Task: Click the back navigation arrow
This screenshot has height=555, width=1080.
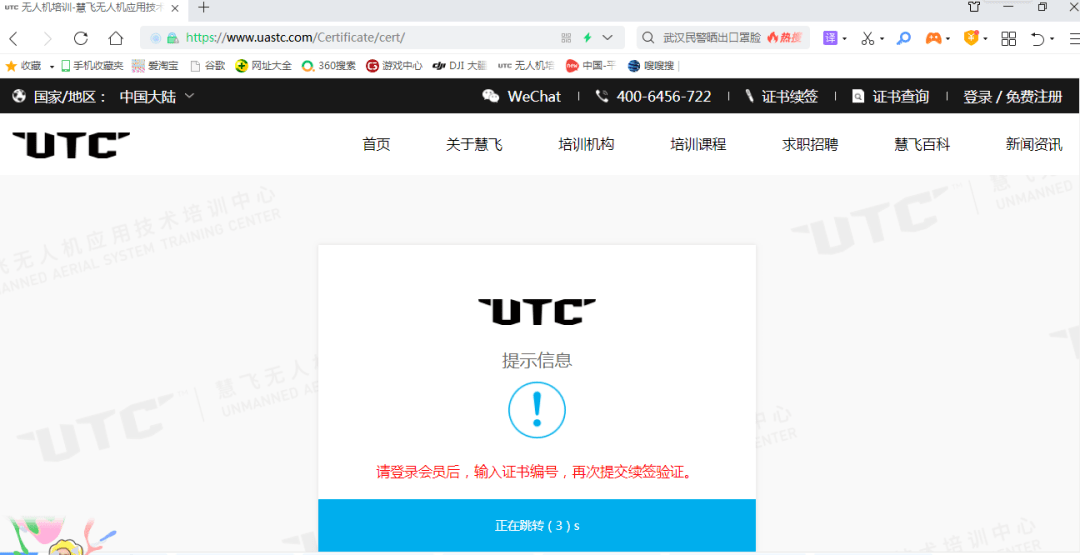Action: click(x=14, y=38)
